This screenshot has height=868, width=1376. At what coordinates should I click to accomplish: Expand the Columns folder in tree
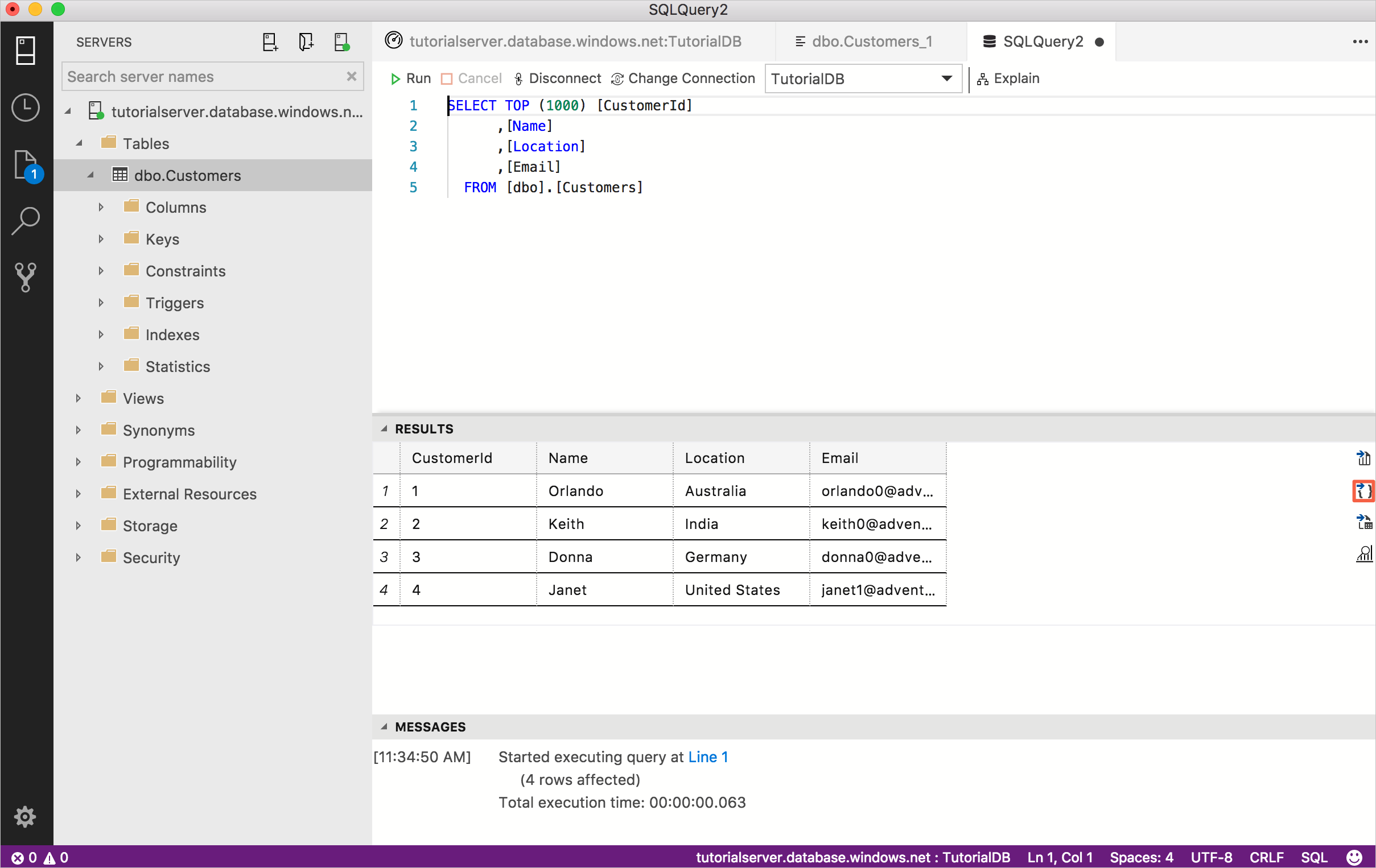pos(100,207)
